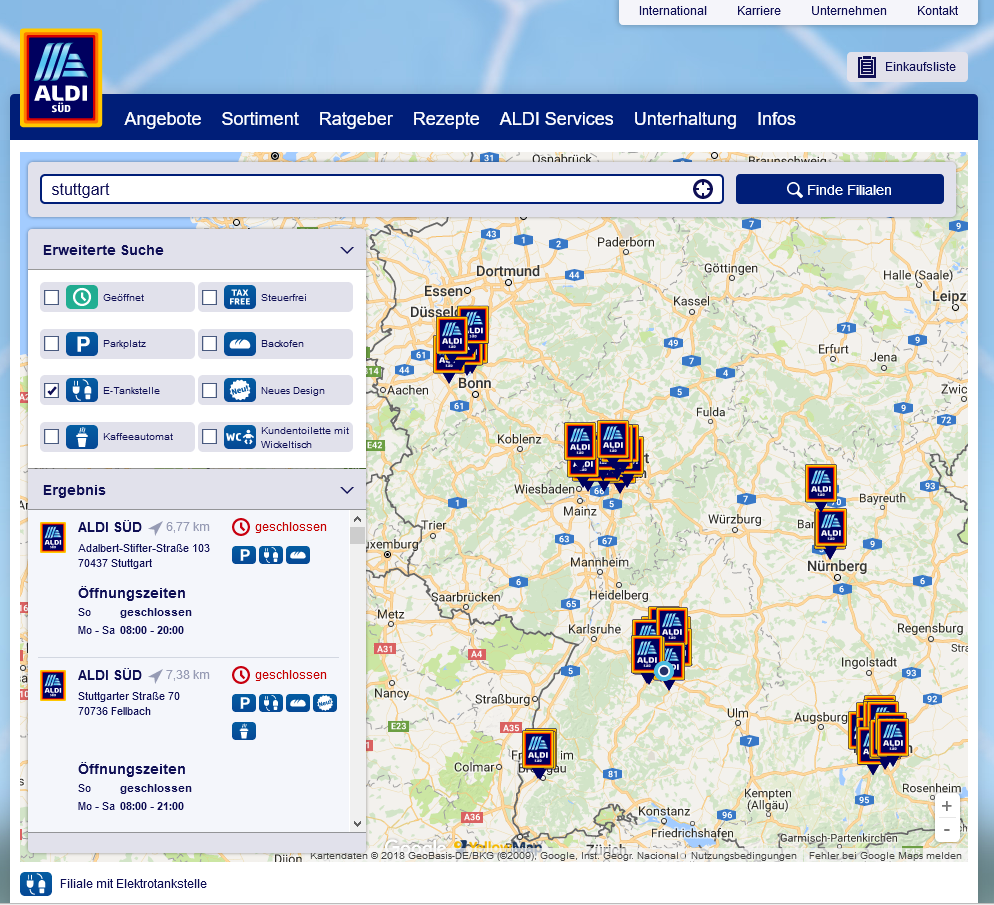Screen dimensions: 994x905
Task: Click the Parkplatz P icon in filters
Action: click(82, 343)
